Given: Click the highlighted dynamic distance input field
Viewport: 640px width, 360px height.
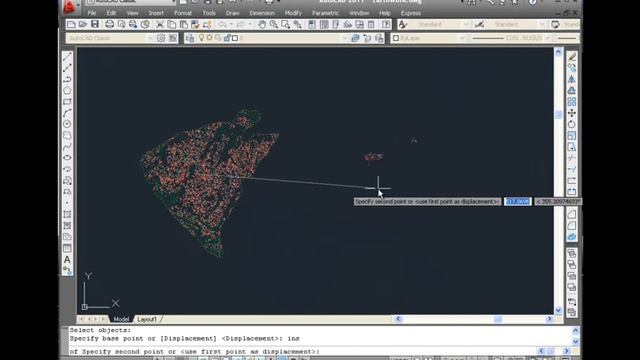Looking at the screenshot, I should tap(518, 202).
